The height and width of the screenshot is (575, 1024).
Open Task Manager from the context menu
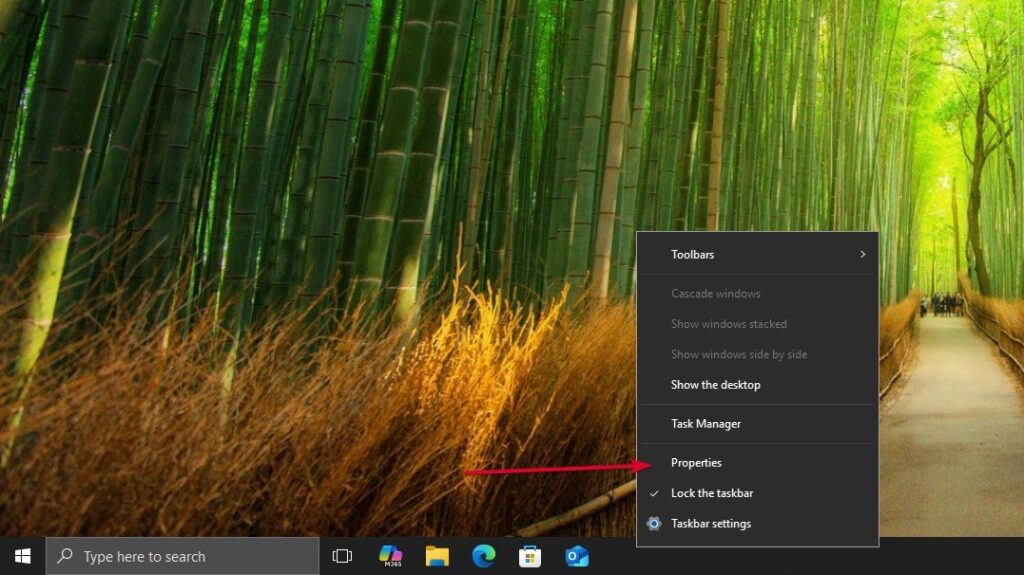tap(706, 424)
